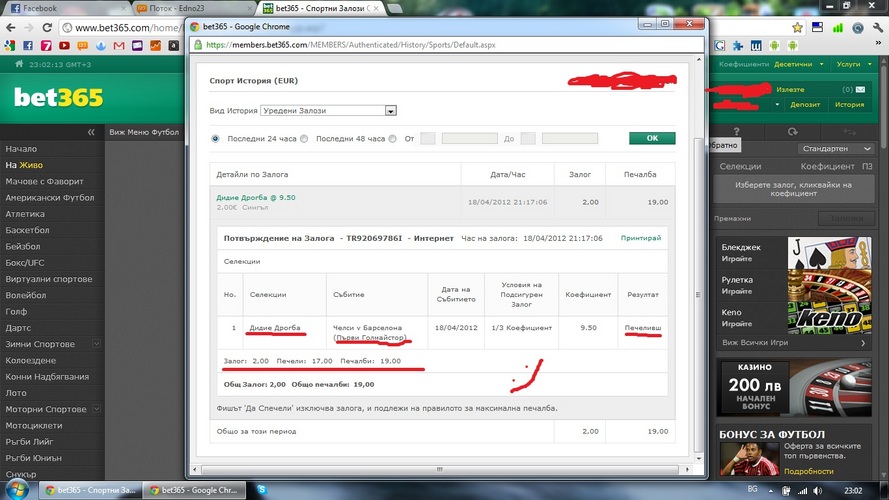Open Бокс/UFC in the left menu
889x500 pixels.
[24, 262]
